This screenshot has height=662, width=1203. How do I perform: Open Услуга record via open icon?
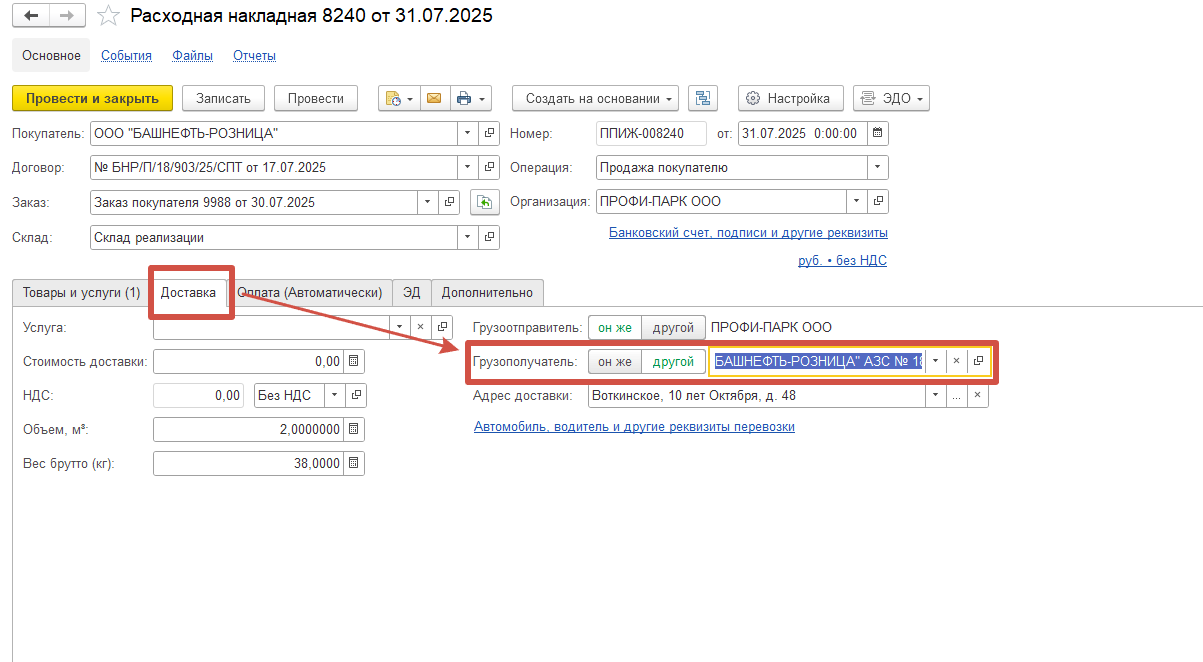(x=443, y=327)
